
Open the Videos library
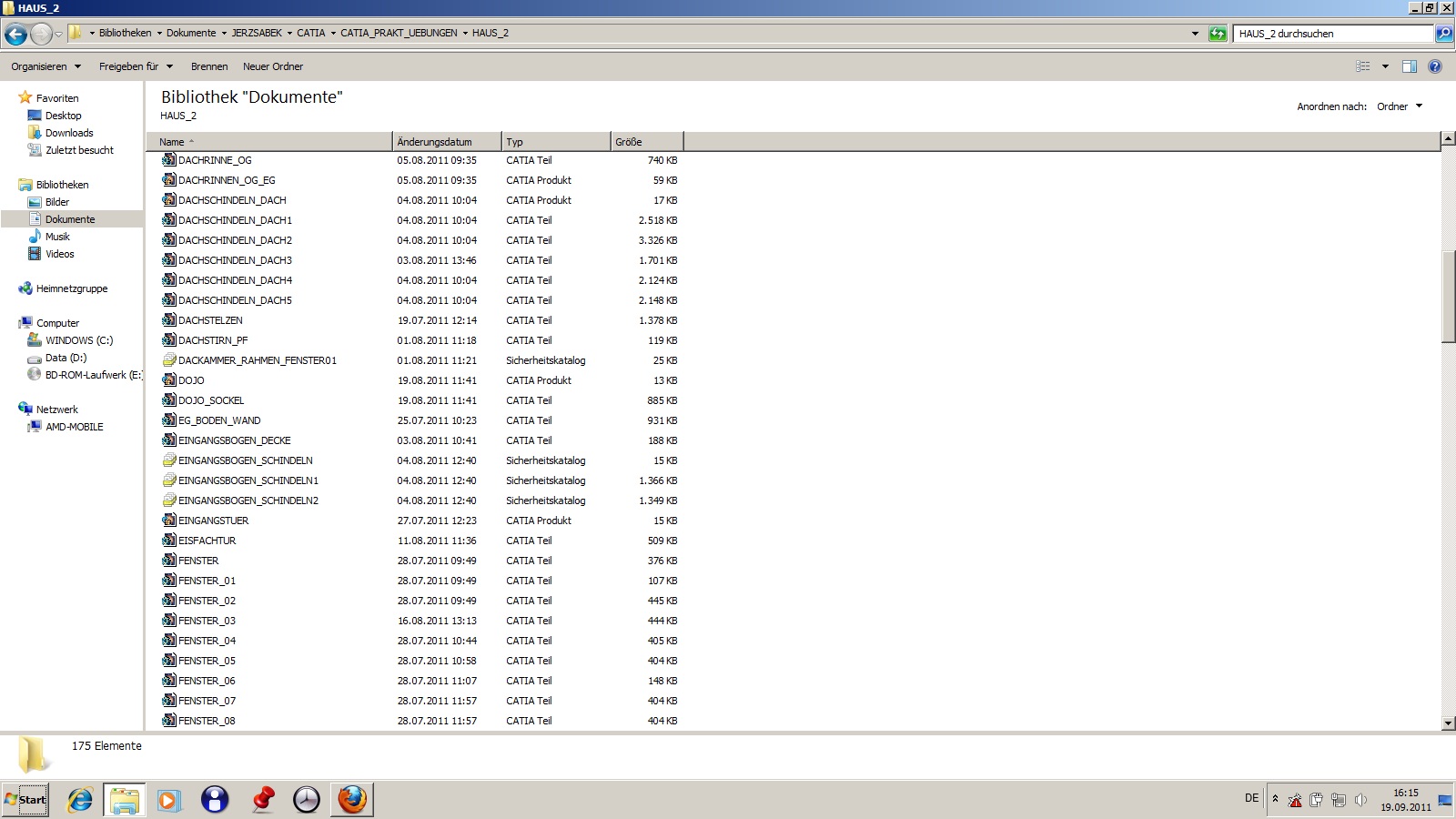(x=60, y=254)
